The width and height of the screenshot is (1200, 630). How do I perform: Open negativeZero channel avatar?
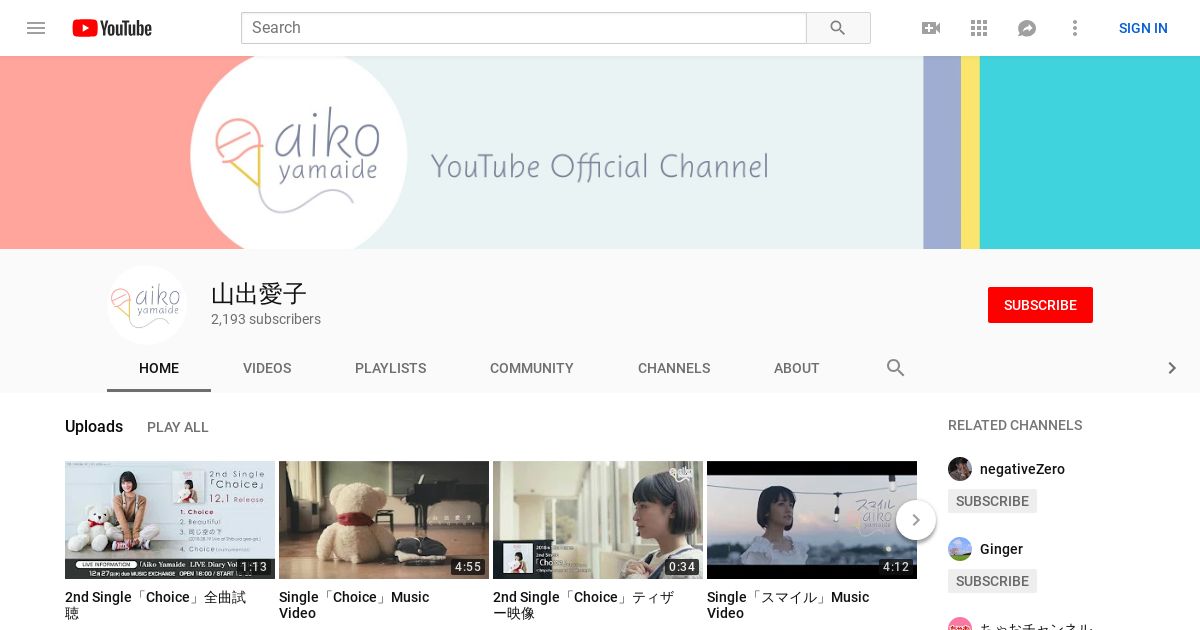coord(960,469)
